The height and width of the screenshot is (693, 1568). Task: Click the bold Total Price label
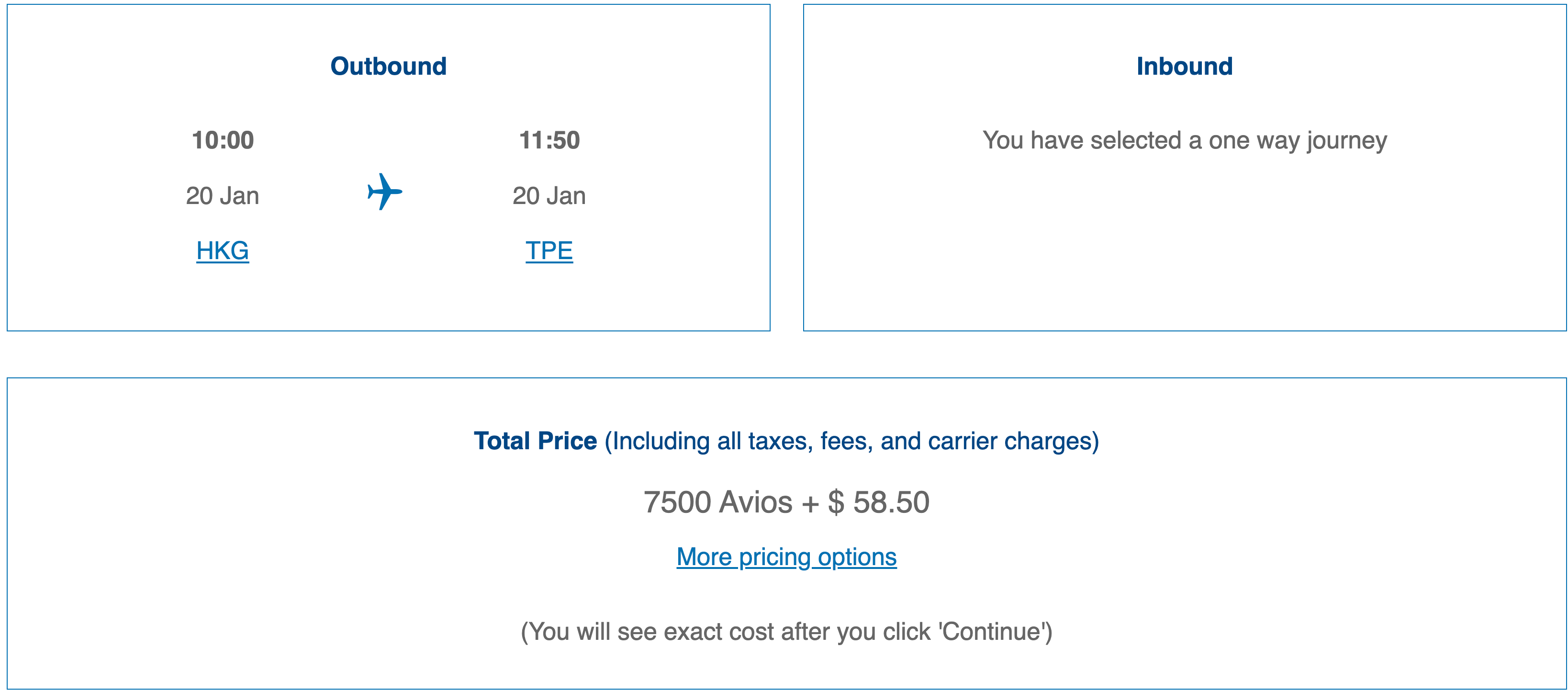(x=535, y=441)
